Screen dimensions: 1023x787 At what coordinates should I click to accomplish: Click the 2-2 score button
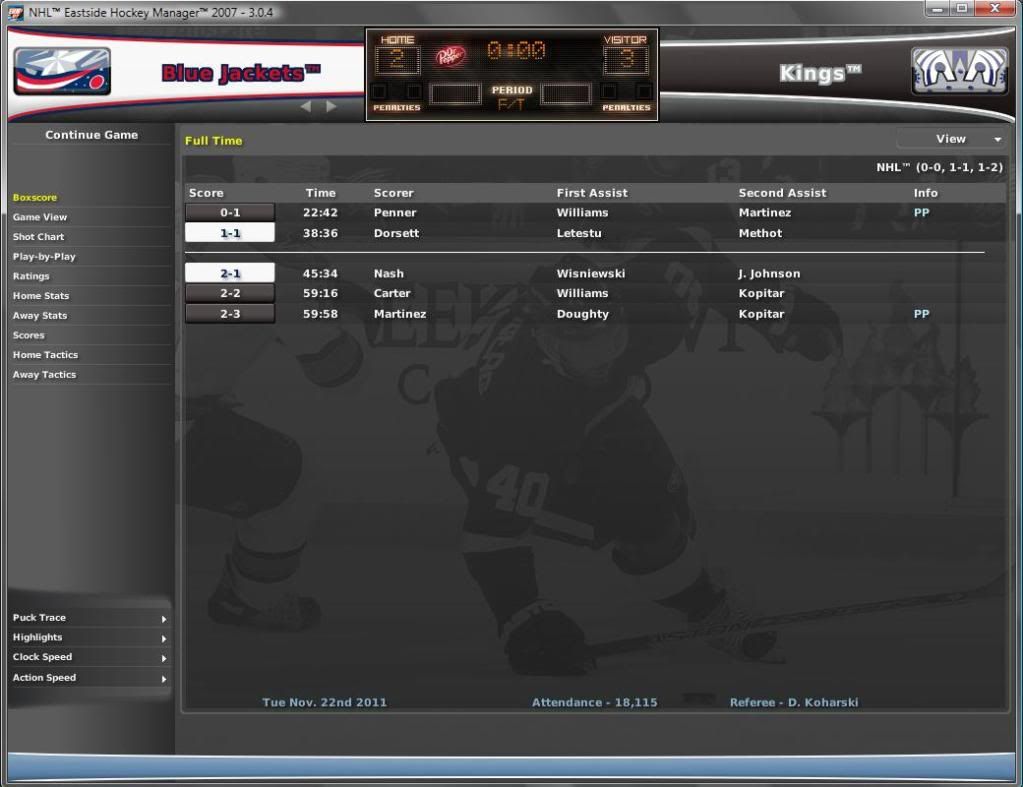pos(230,294)
